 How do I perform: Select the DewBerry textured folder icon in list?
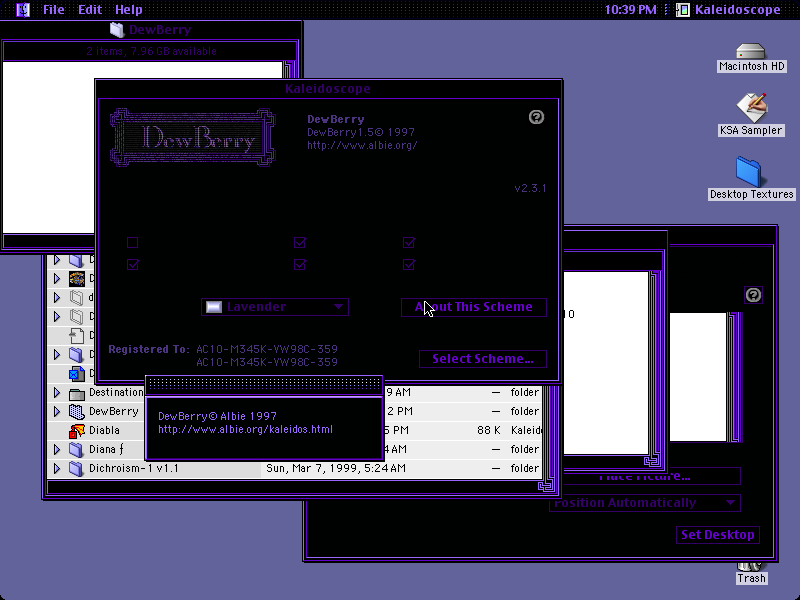point(77,412)
